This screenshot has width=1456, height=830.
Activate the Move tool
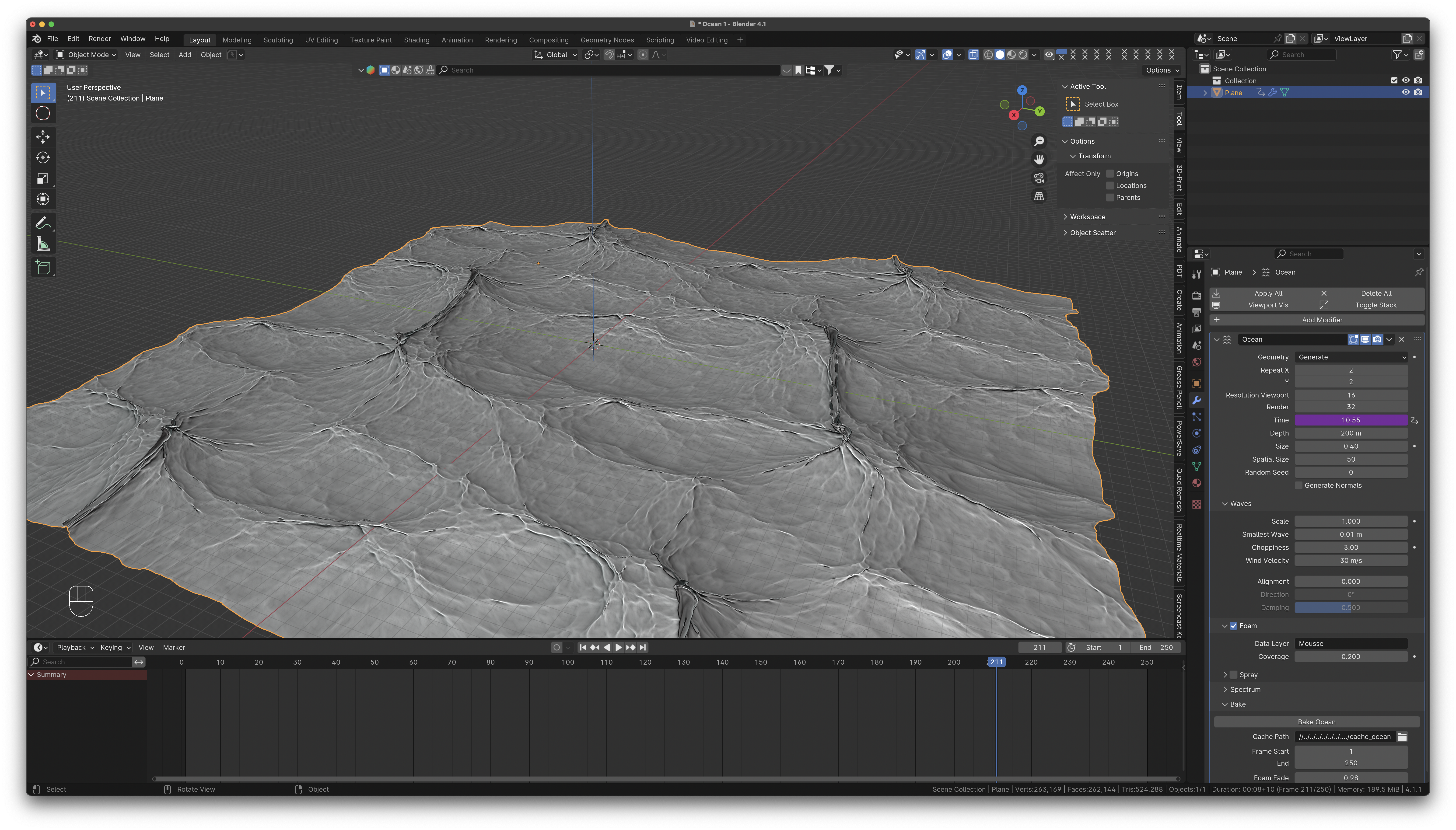click(x=43, y=136)
